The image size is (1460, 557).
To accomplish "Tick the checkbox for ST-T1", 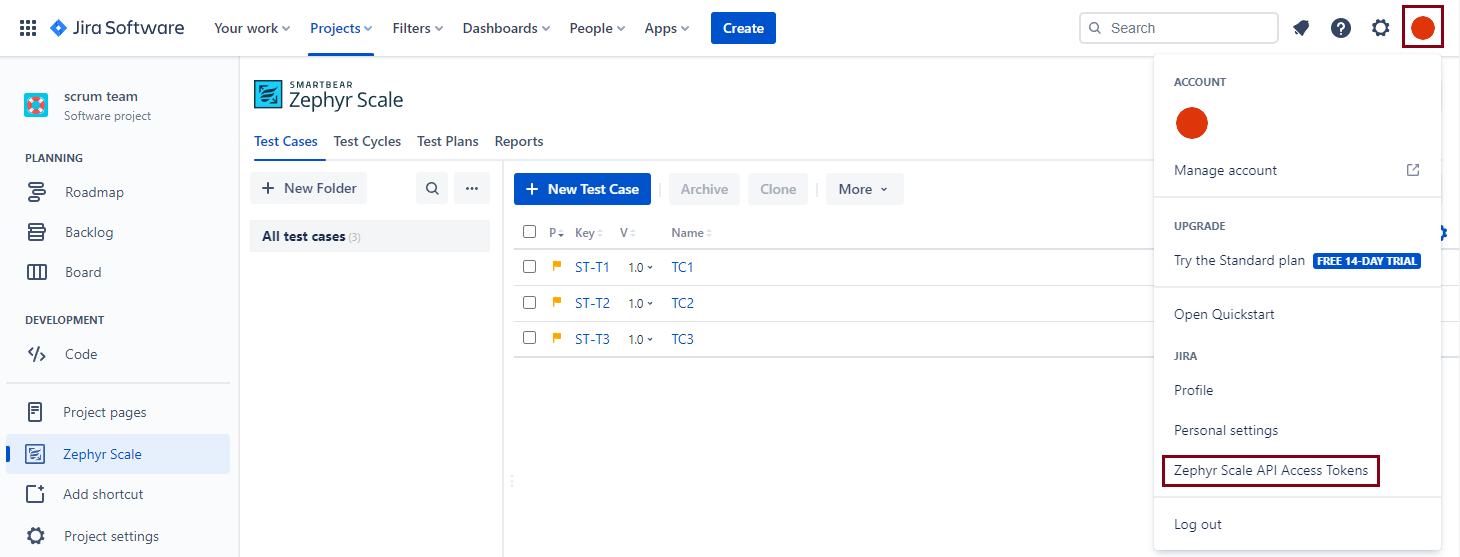I will pos(530,267).
